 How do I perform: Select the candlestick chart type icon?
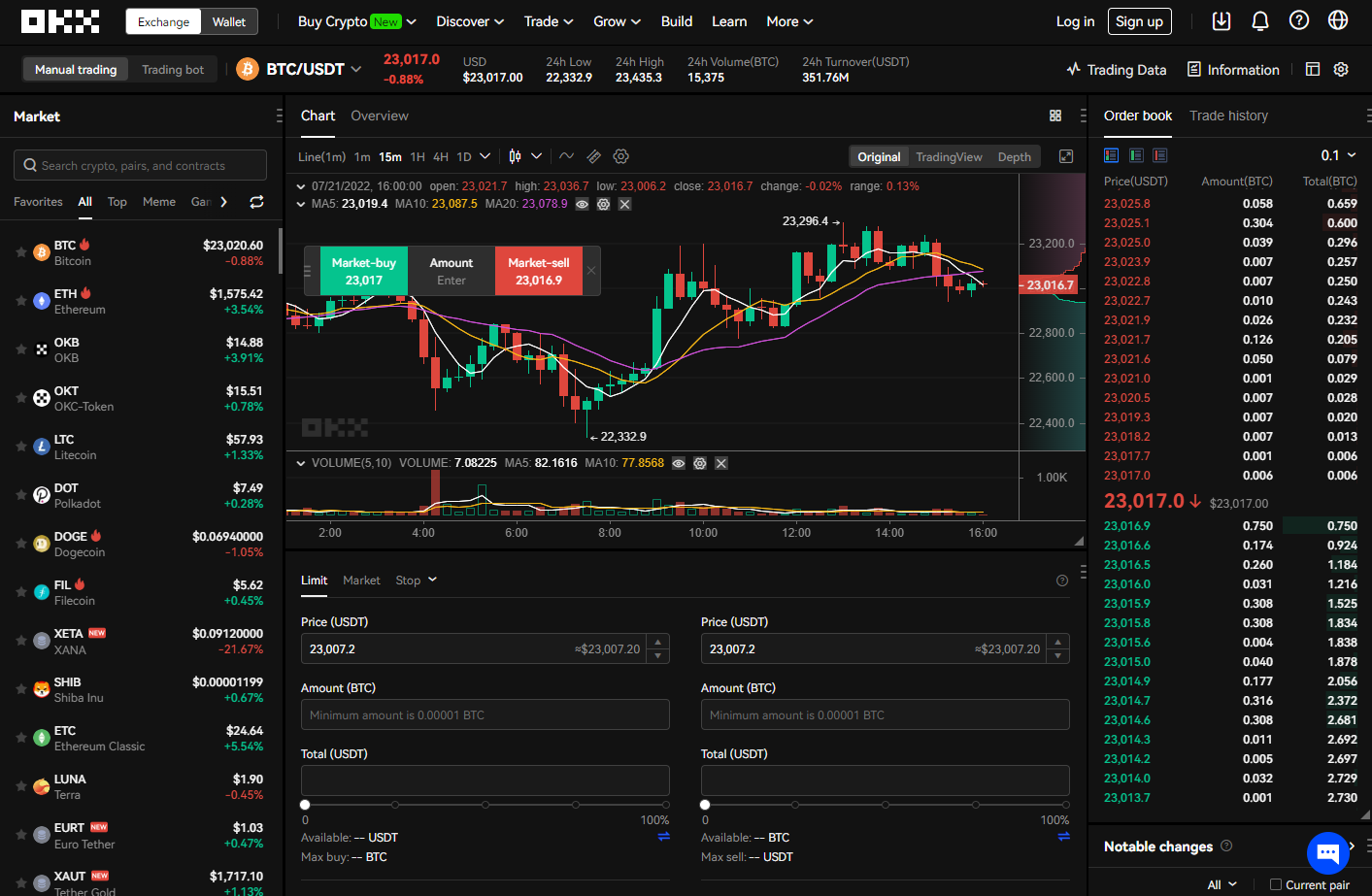coord(515,156)
